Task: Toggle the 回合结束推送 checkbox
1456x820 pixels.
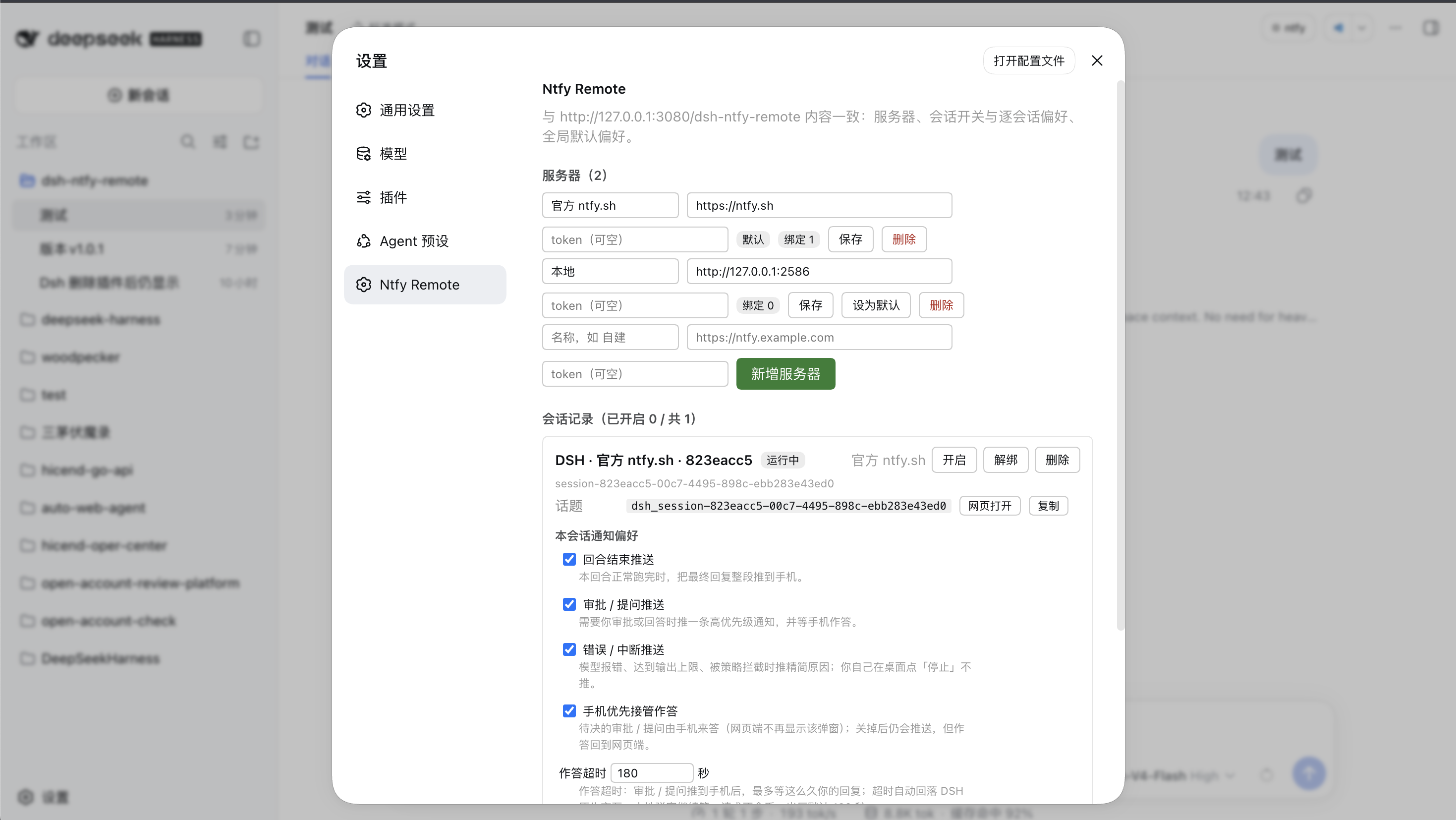Action: 569,559
